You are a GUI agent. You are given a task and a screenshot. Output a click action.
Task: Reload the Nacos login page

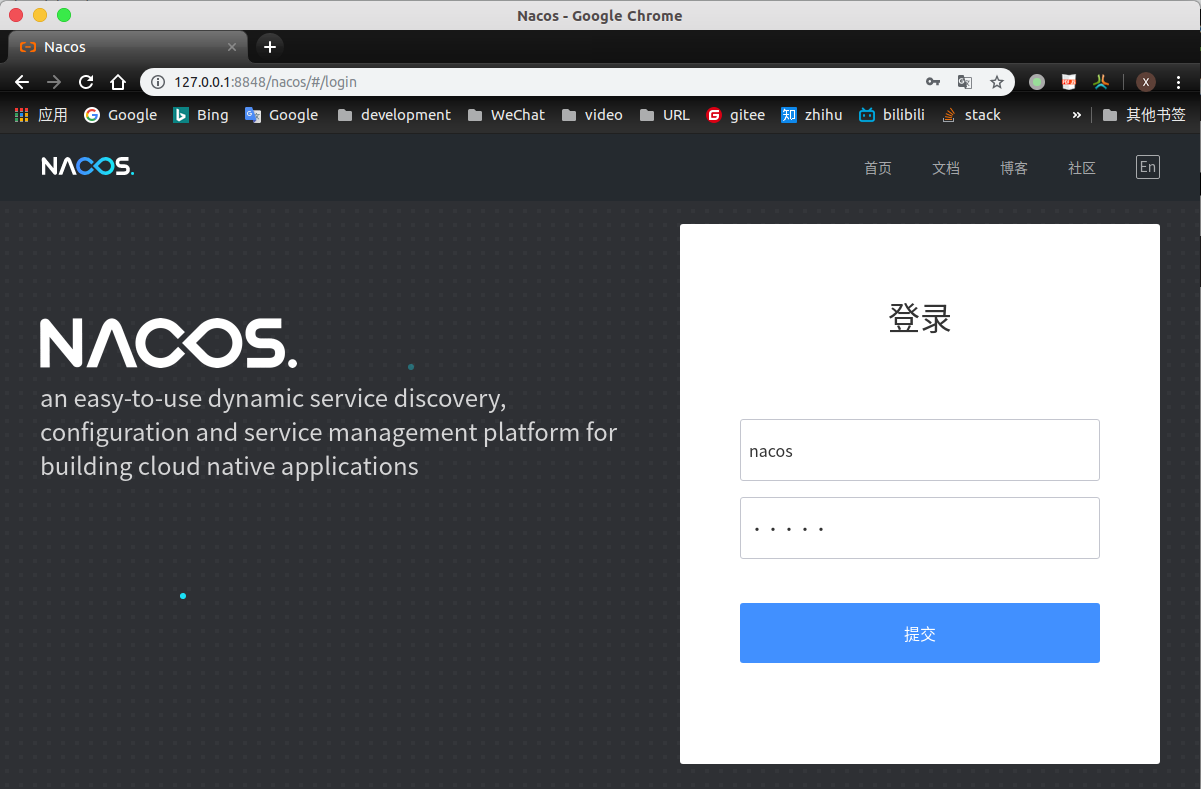click(86, 82)
